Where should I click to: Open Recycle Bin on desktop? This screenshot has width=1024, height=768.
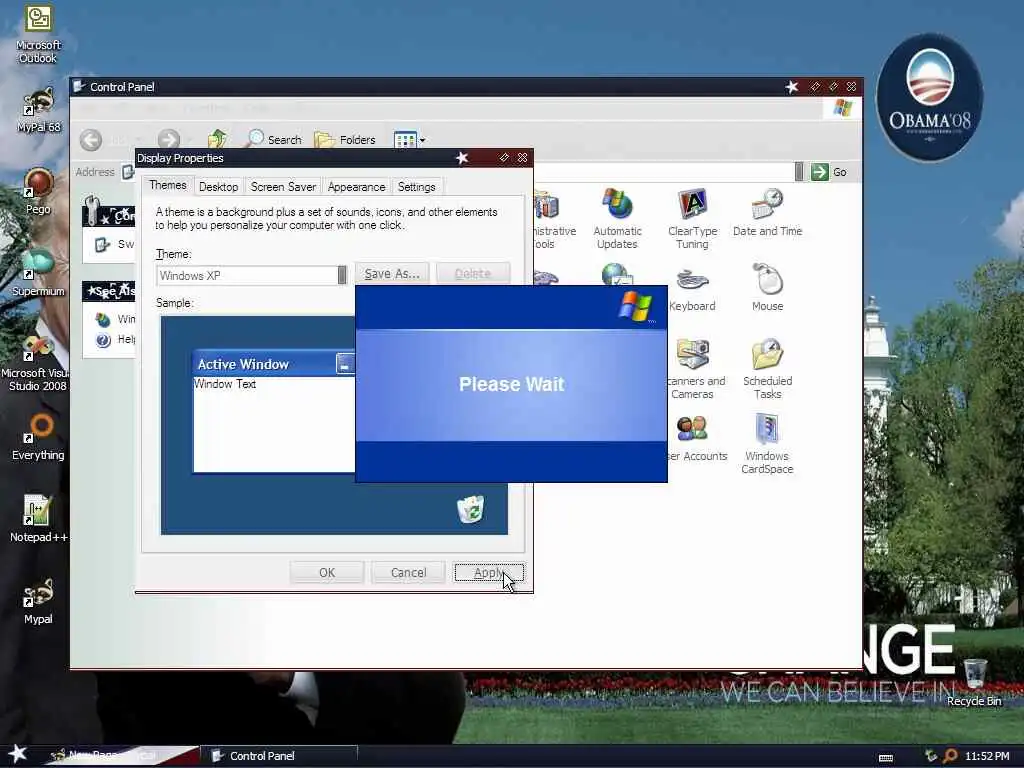click(974, 682)
